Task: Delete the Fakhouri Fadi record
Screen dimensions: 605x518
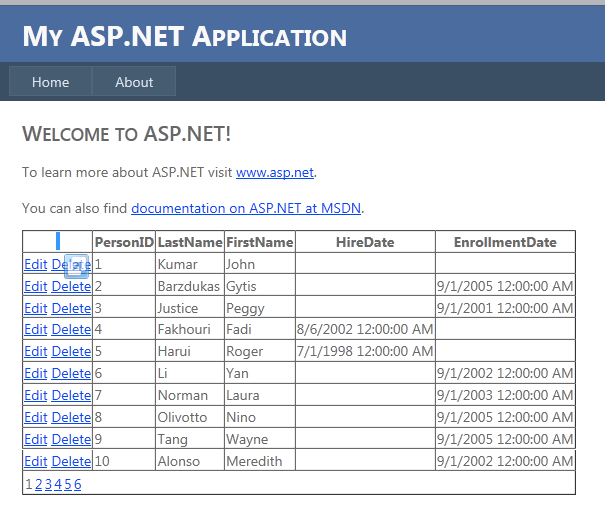Action: [71, 329]
